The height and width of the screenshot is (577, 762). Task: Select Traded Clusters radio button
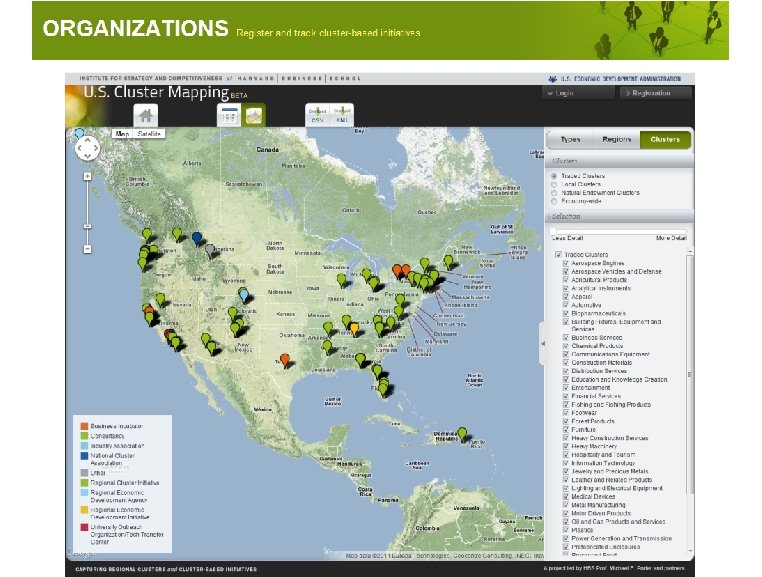pos(554,176)
